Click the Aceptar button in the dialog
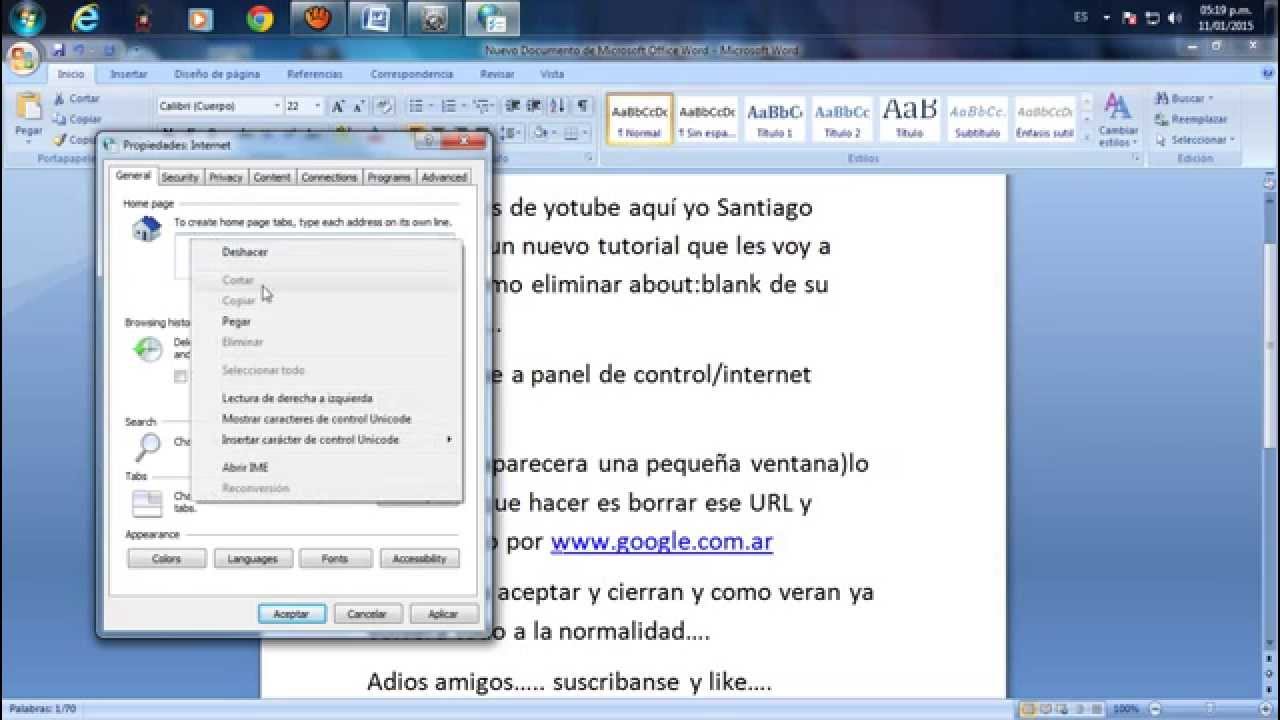 [291, 614]
